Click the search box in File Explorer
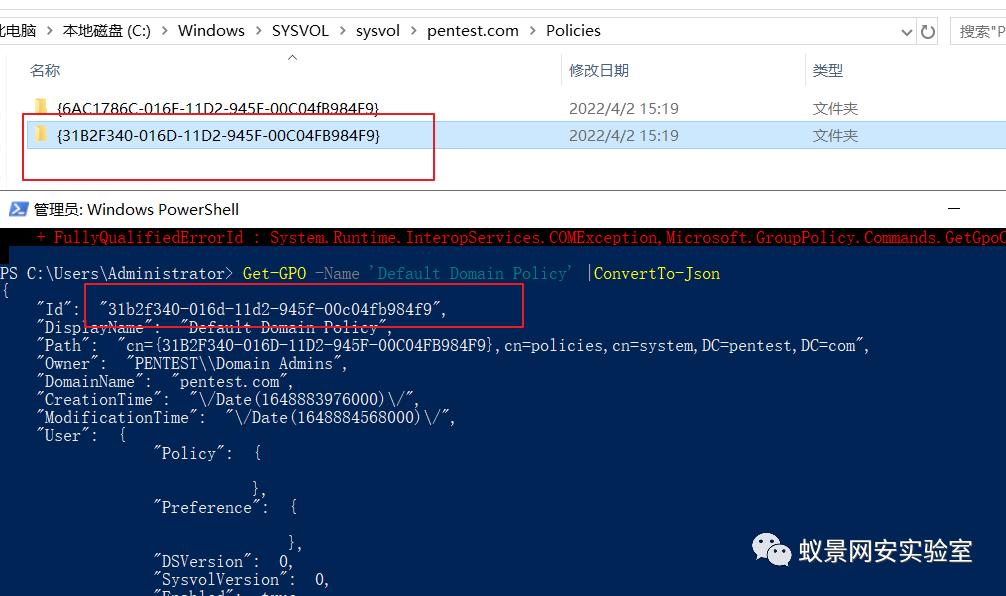This screenshot has width=1006, height=596. pos(980,31)
